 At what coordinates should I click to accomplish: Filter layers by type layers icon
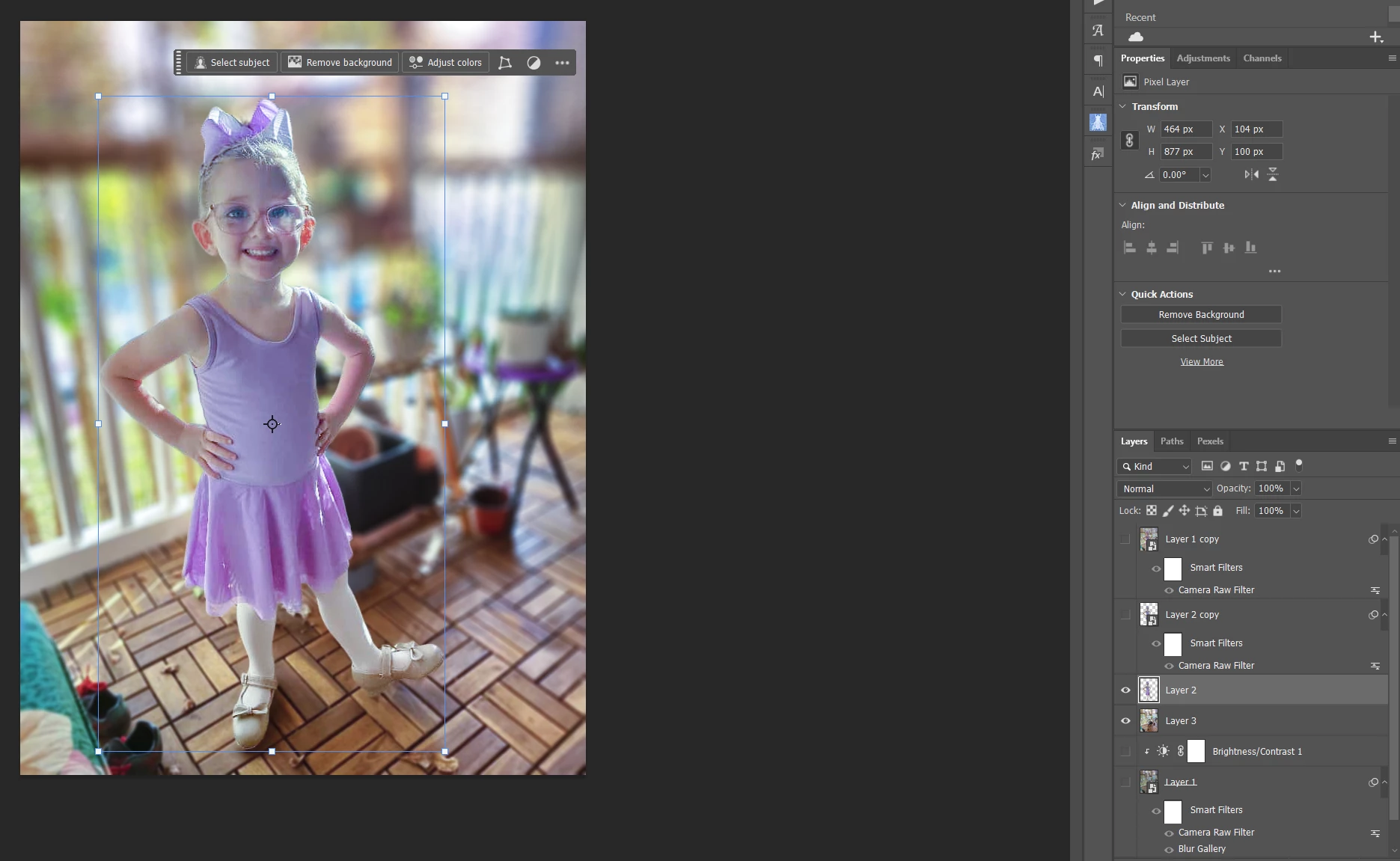pyautogui.click(x=1244, y=466)
